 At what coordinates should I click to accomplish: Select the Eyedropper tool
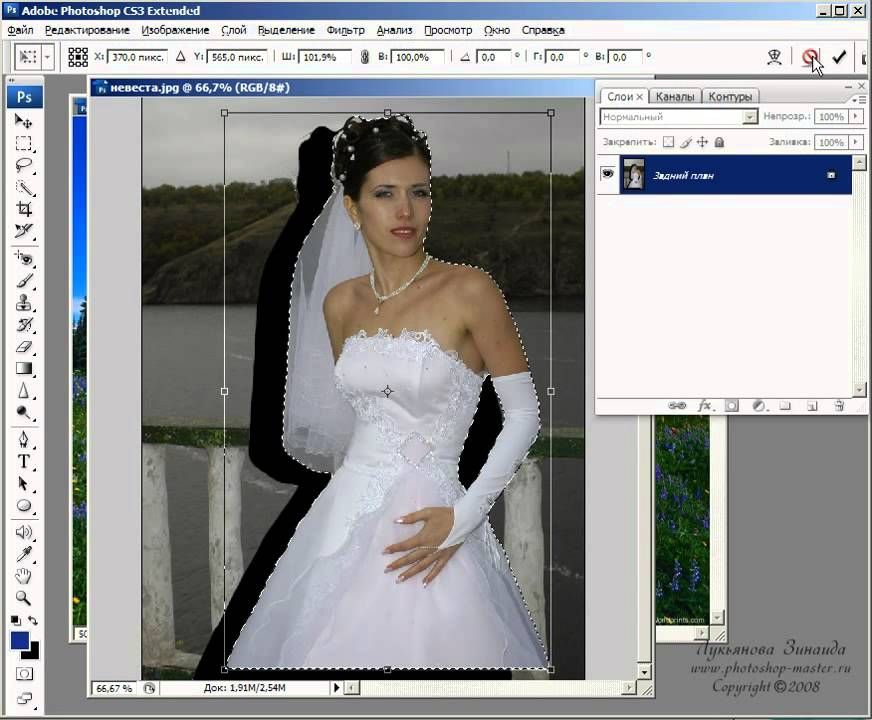pos(23,554)
